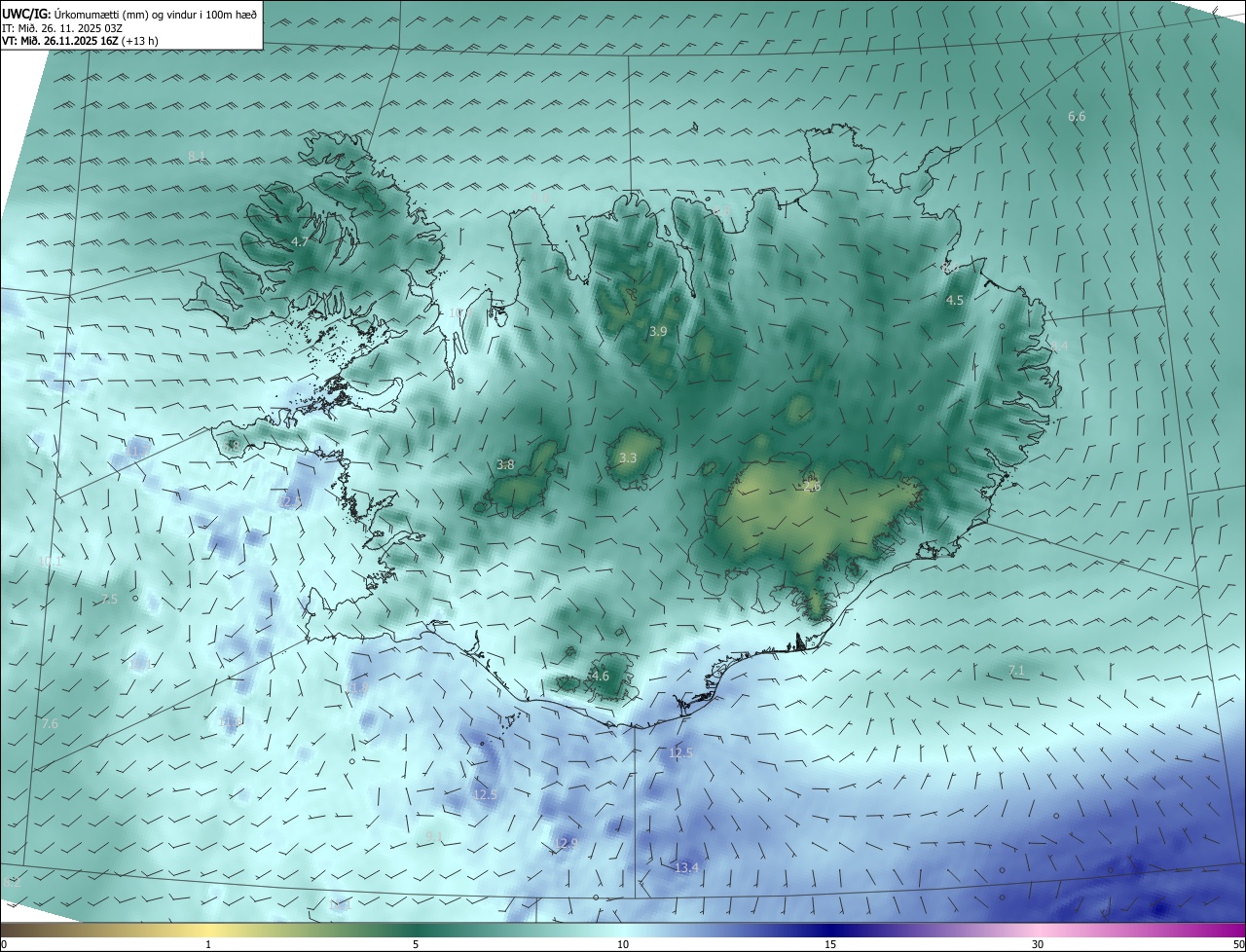Screen dimensions: 1246x952
Task: Click the IT initialization time '03Z' line
Action: point(61,27)
